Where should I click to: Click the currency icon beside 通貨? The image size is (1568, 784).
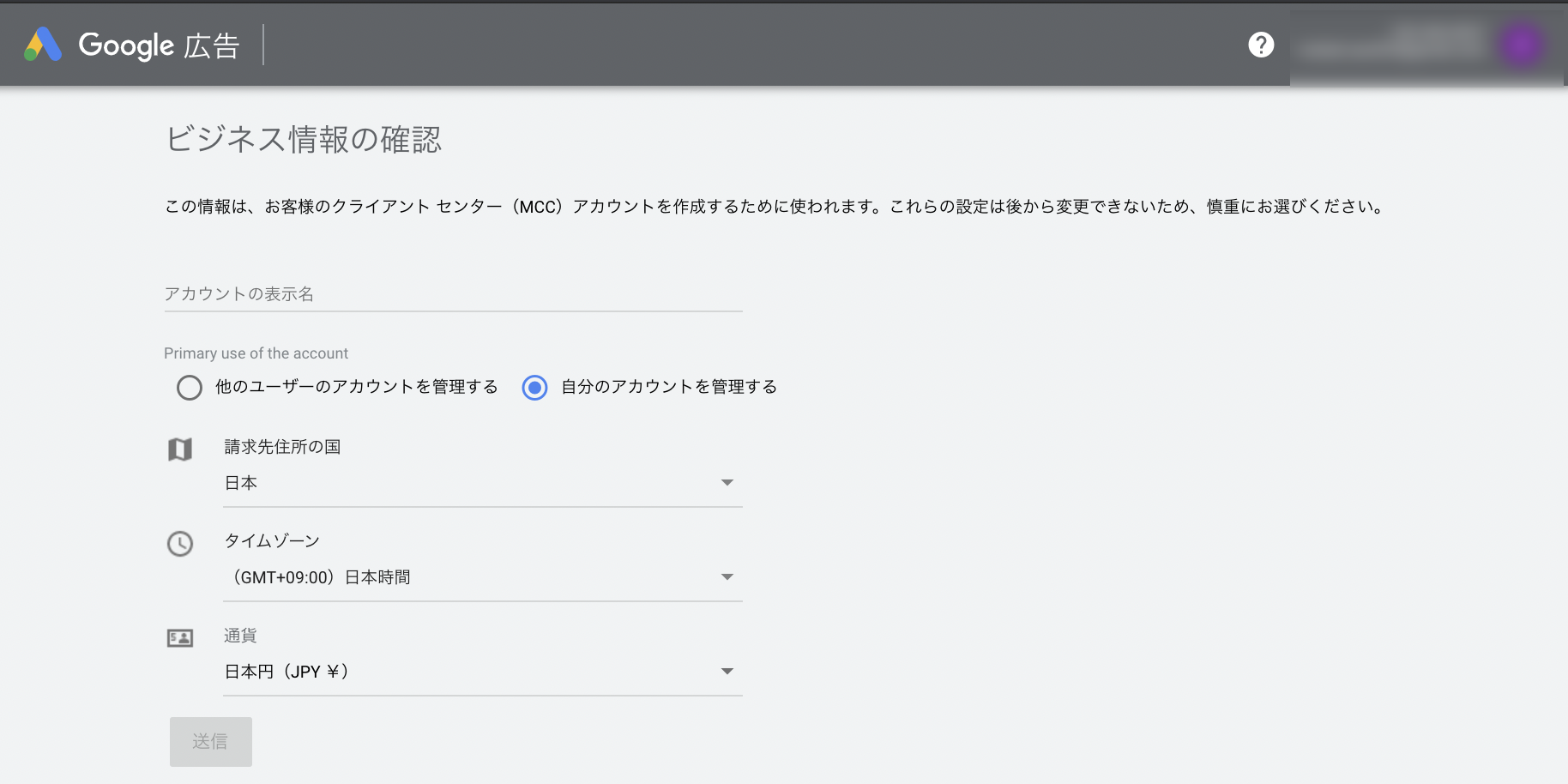click(180, 638)
